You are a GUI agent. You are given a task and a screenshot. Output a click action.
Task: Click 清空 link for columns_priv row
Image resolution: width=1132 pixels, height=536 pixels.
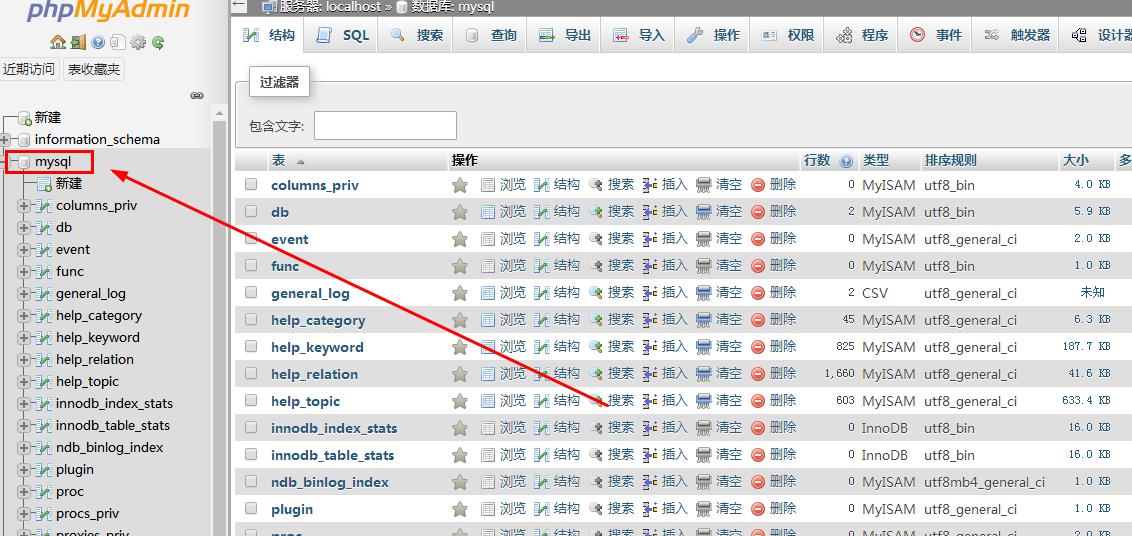pyautogui.click(x=728, y=185)
